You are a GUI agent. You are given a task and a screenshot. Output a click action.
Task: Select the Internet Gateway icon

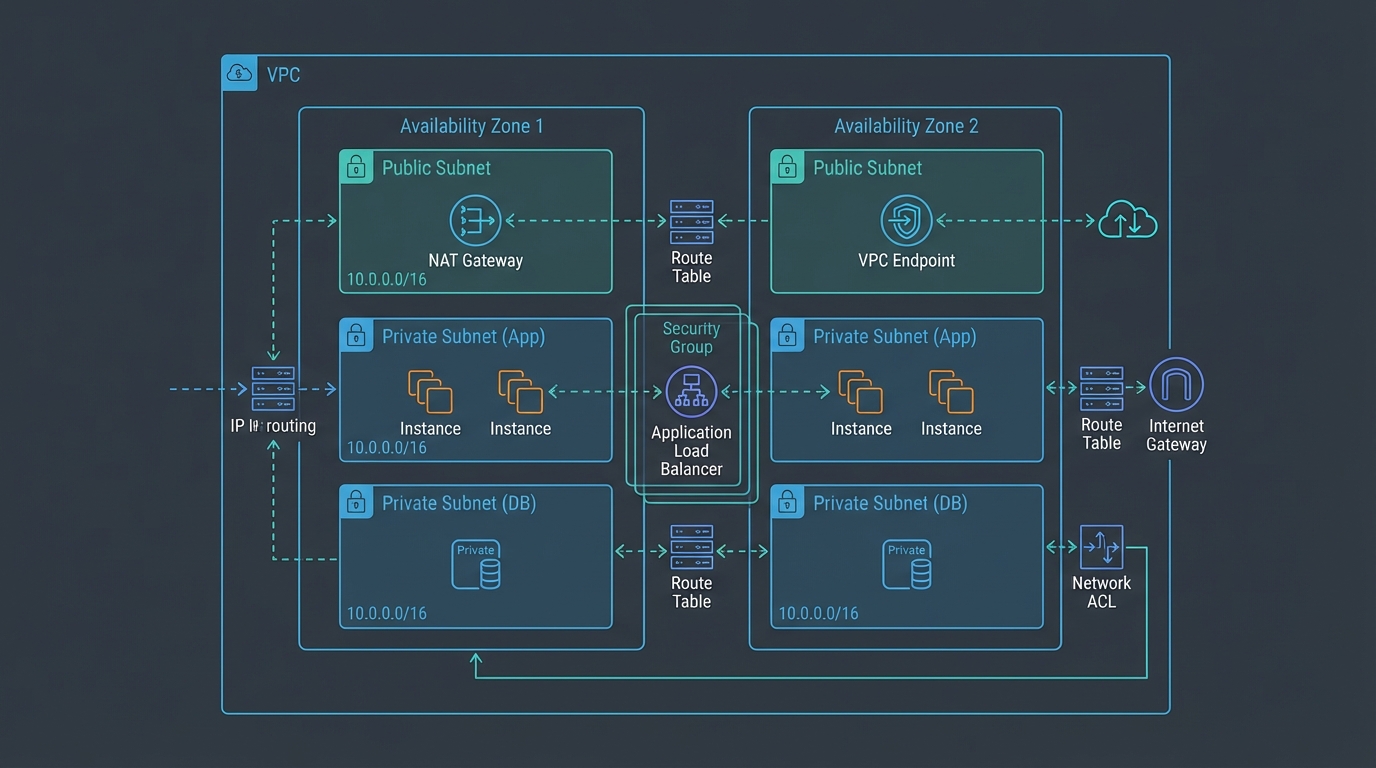1176,383
